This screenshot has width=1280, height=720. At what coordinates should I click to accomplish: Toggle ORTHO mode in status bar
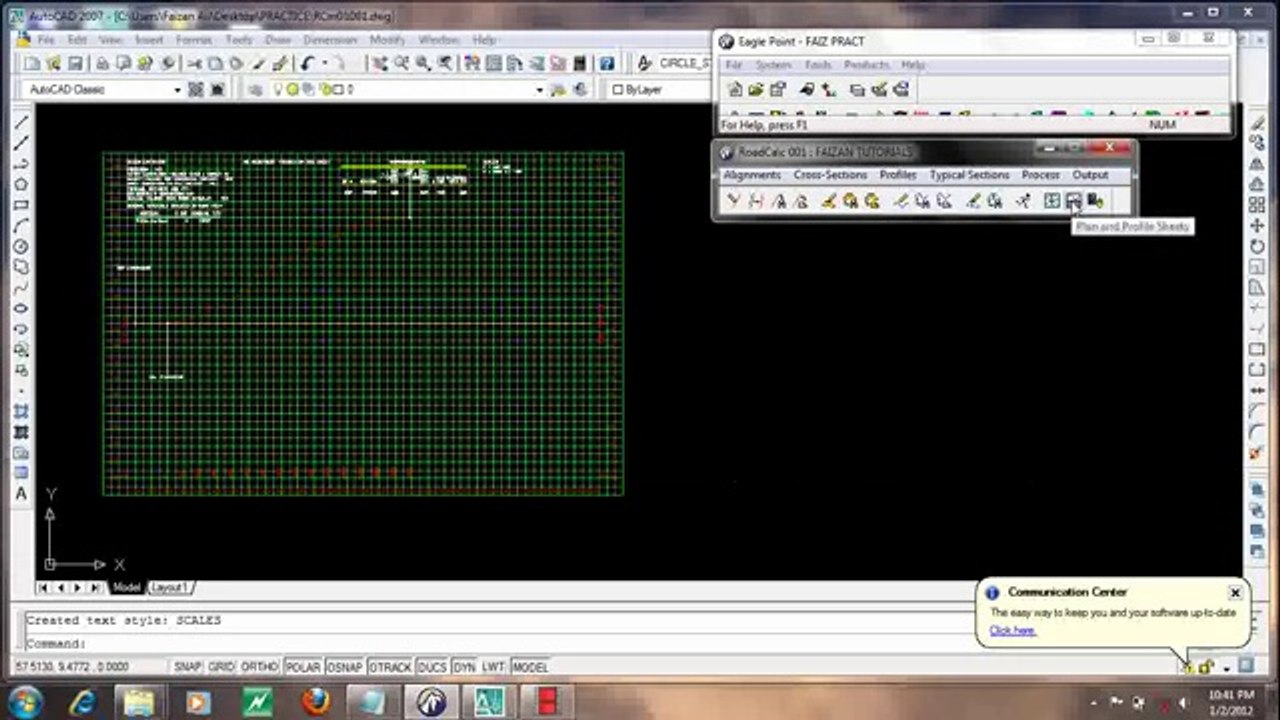[x=260, y=667]
